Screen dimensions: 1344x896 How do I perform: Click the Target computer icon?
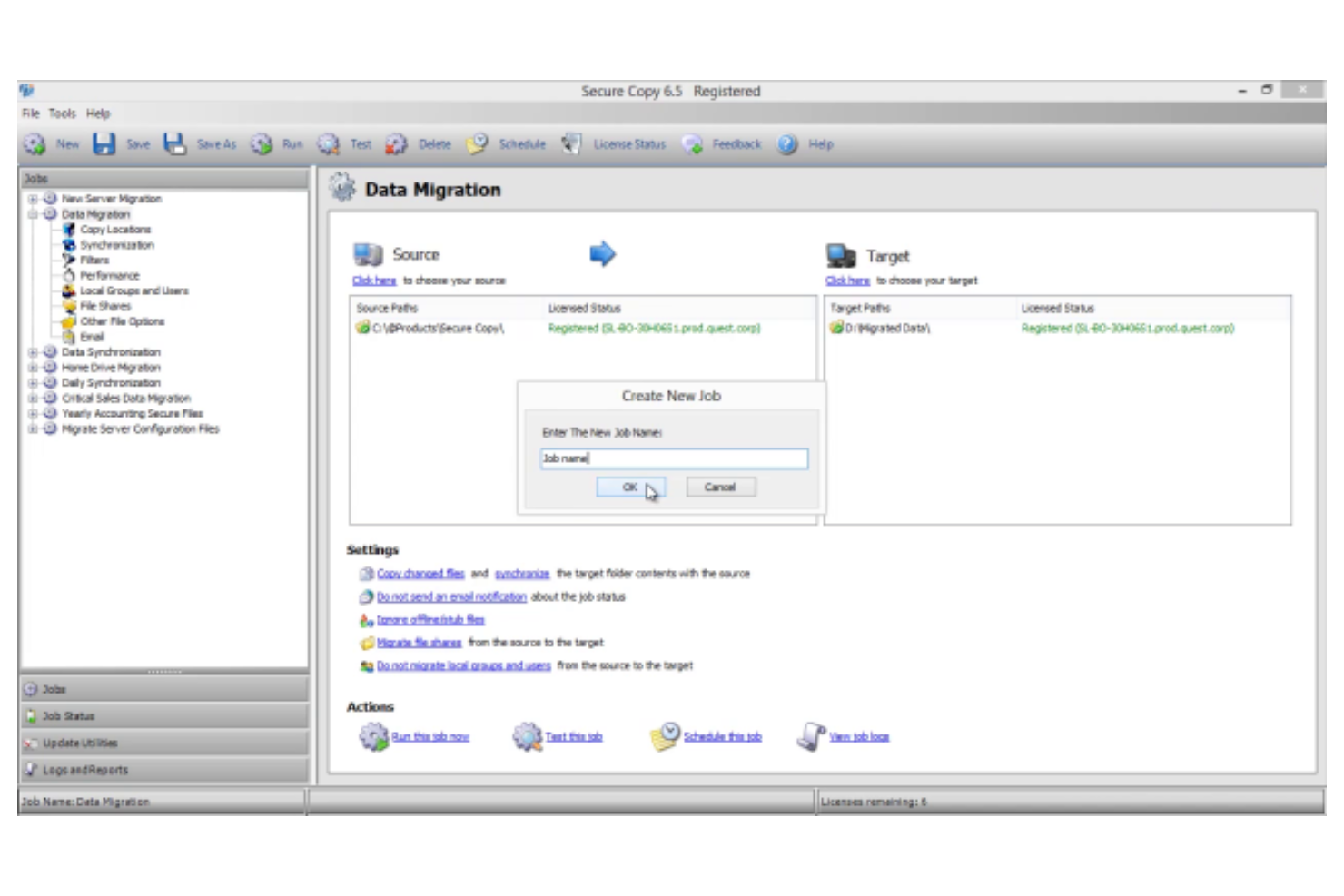point(841,256)
